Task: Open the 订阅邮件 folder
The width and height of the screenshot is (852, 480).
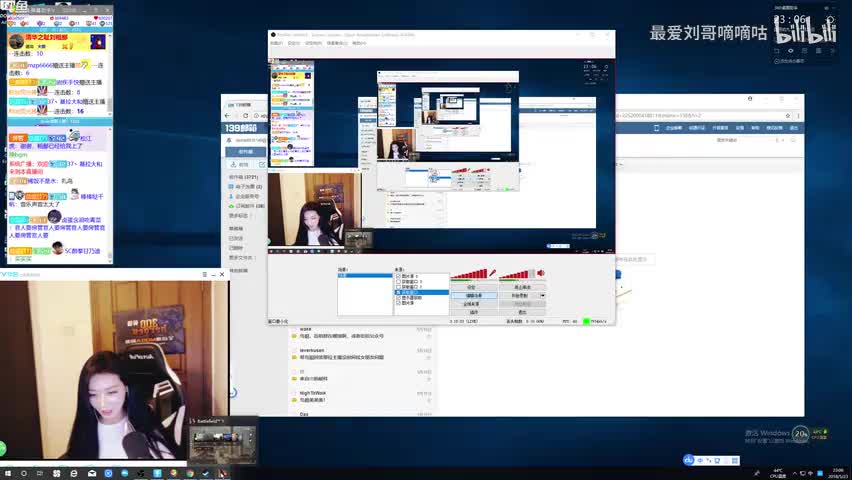Action: click(247, 206)
